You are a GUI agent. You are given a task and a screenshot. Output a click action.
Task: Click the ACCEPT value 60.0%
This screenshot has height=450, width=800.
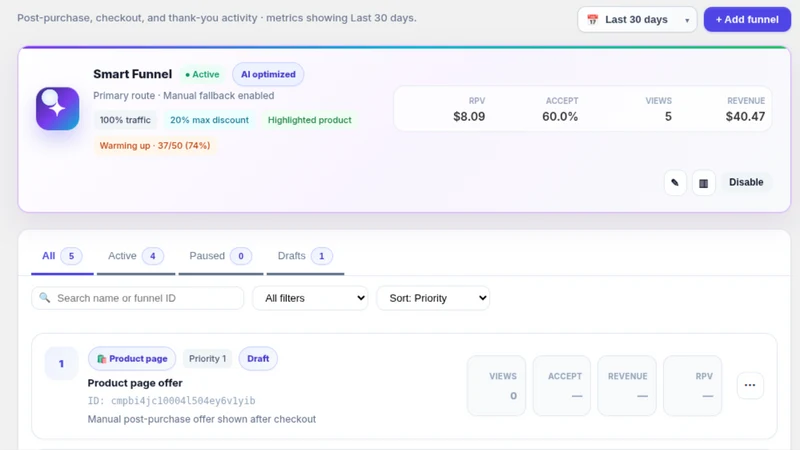(560, 116)
